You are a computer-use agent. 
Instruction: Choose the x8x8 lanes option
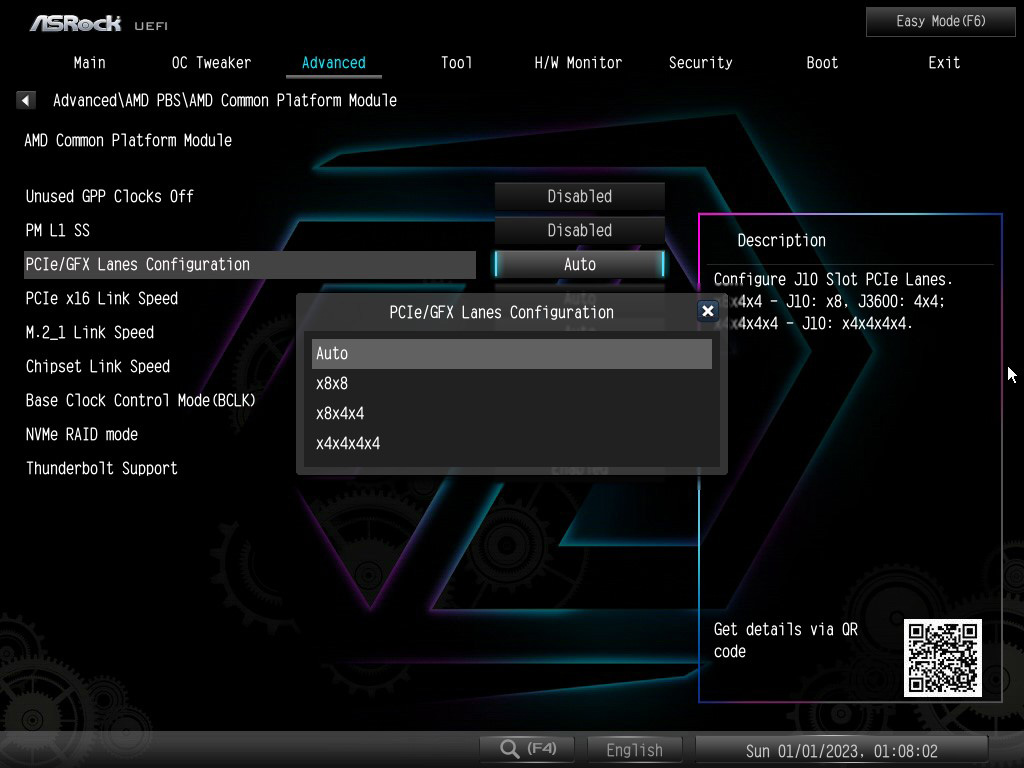pos(511,383)
